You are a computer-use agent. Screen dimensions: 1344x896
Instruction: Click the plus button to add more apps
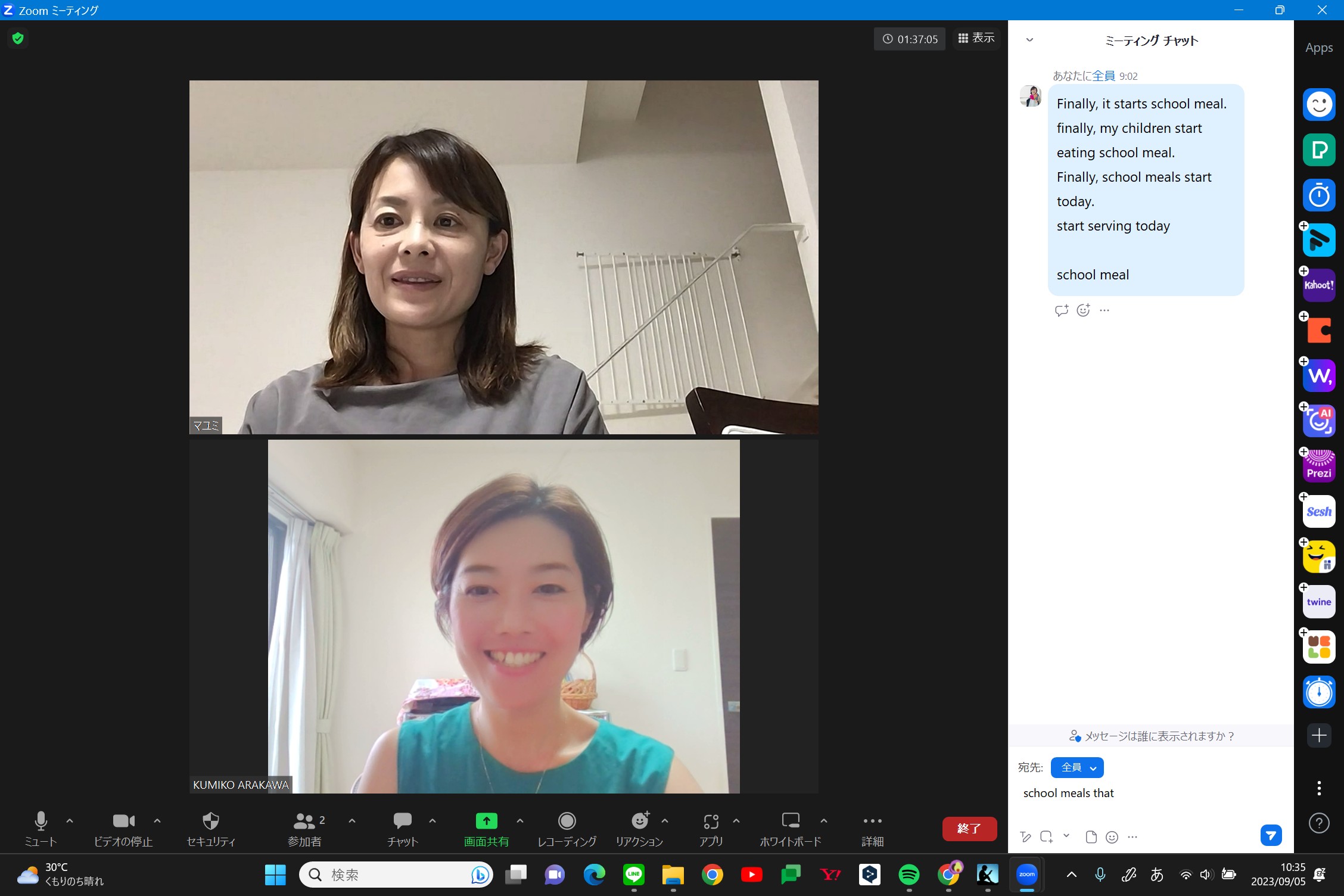pyautogui.click(x=1319, y=736)
